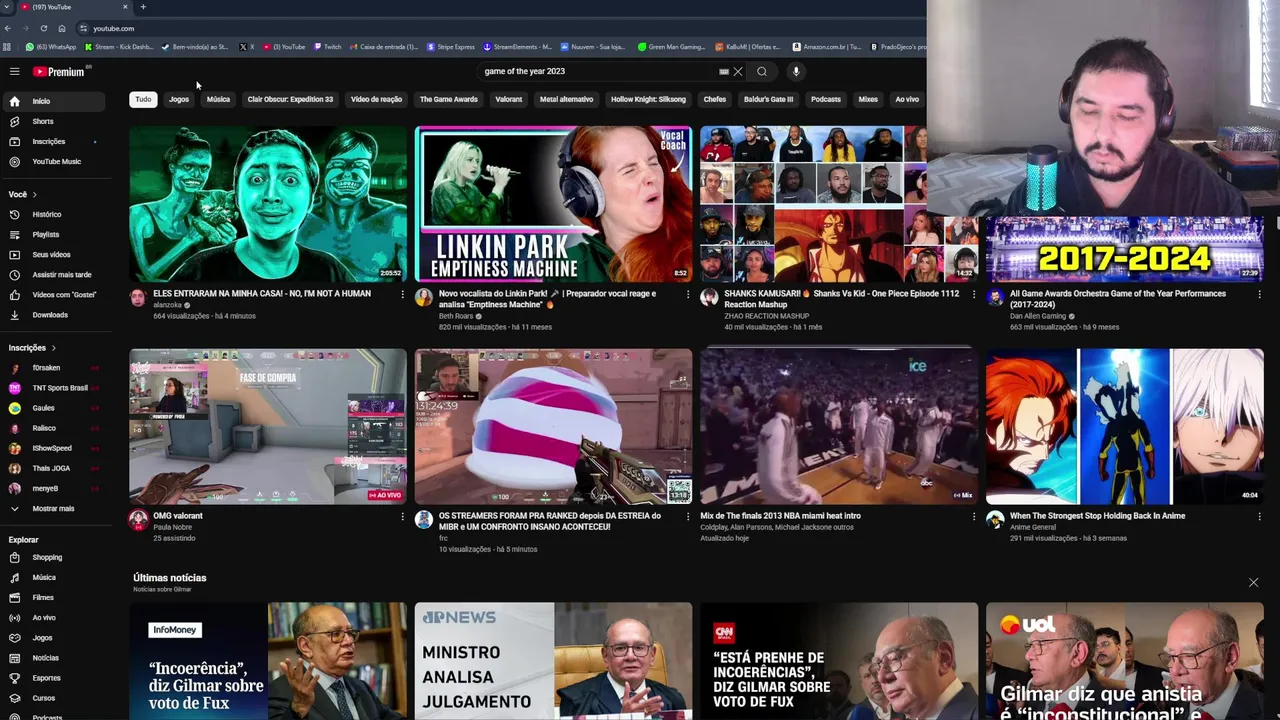Image resolution: width=1280 pixels, height=720 pixels.
Task: Select the Tudo filter chip
Action: point(143,99)
